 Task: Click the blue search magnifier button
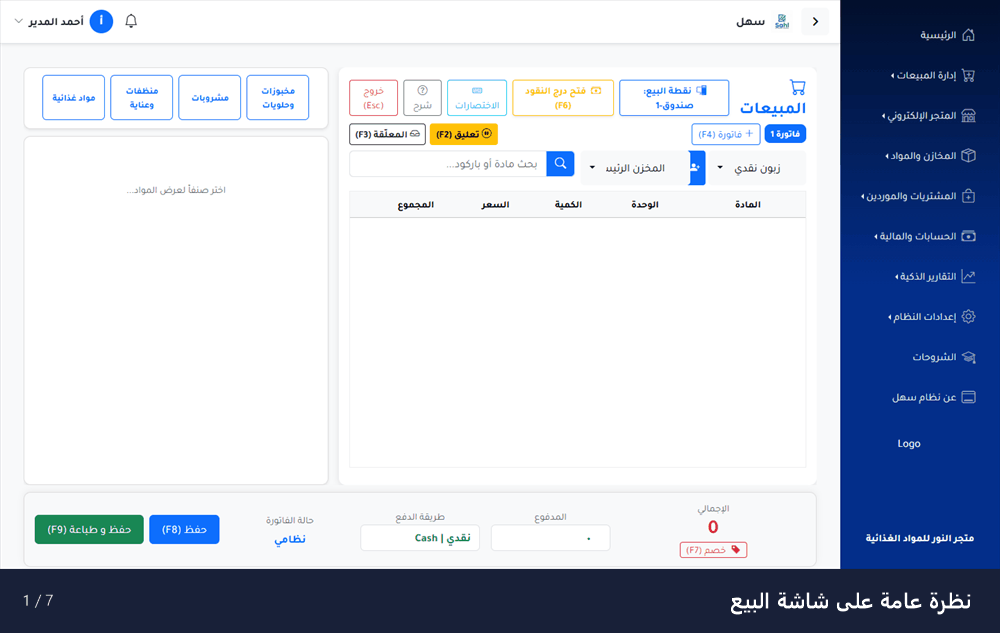[x=560, y=164]
